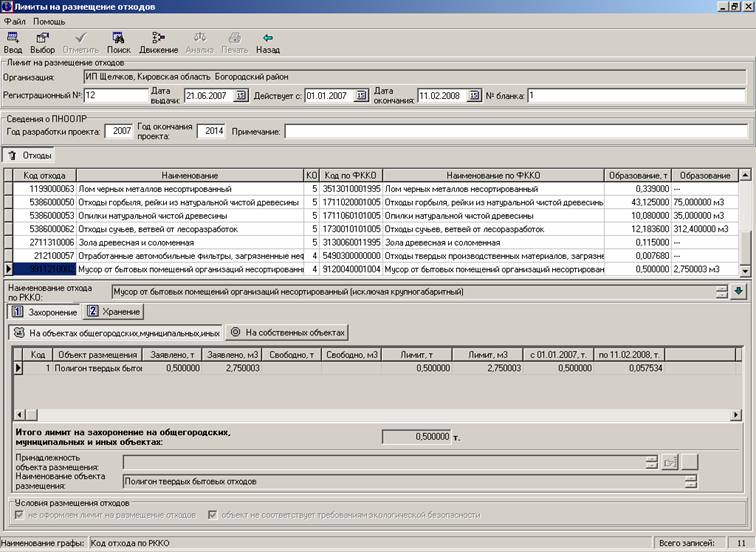The height and width of the screenshot is (552, 756).
Task: Switch to the Хранение tab
Action: click(x=113, y=311)
